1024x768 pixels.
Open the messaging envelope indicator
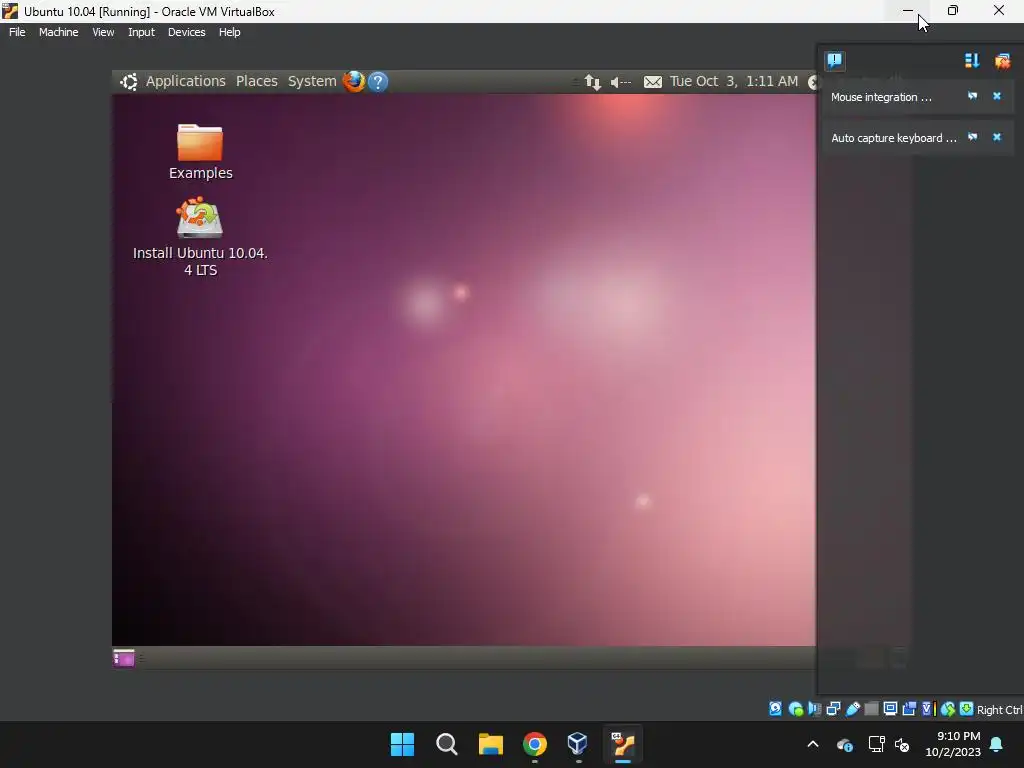[x=652, y=82]
